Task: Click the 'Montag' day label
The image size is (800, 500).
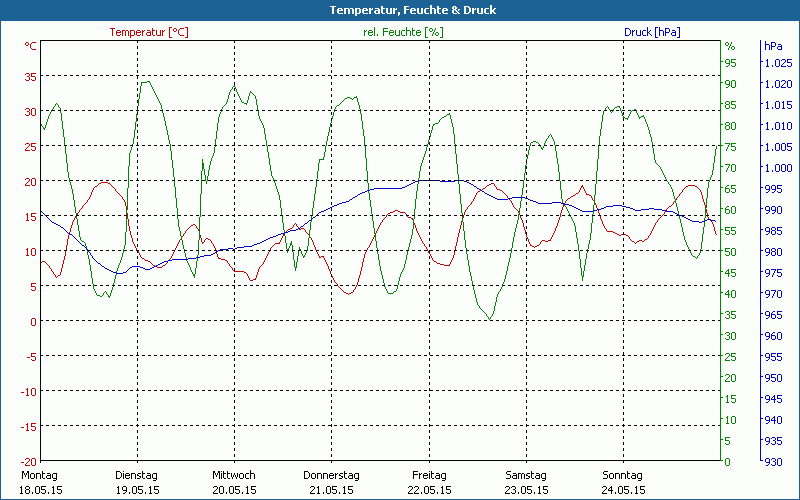Action: point(39,475)
